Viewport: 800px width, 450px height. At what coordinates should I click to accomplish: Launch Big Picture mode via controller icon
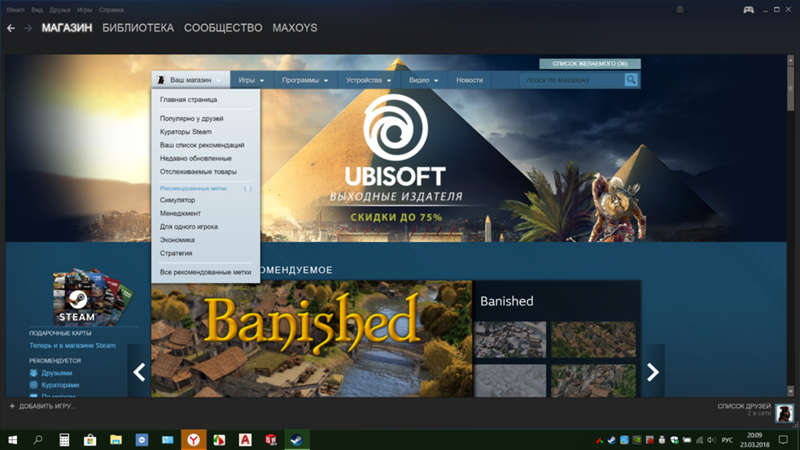click(x=748, y=10)
